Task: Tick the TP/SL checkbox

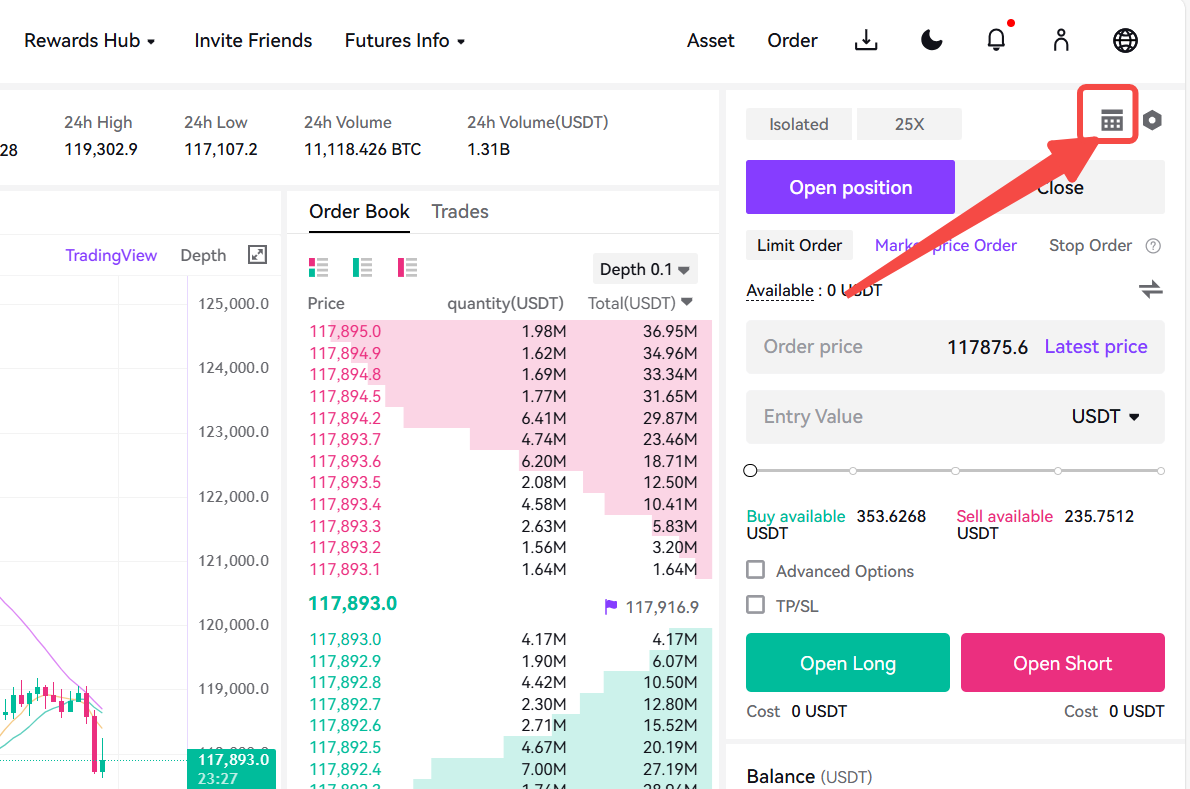Action: tap(755, 605)
